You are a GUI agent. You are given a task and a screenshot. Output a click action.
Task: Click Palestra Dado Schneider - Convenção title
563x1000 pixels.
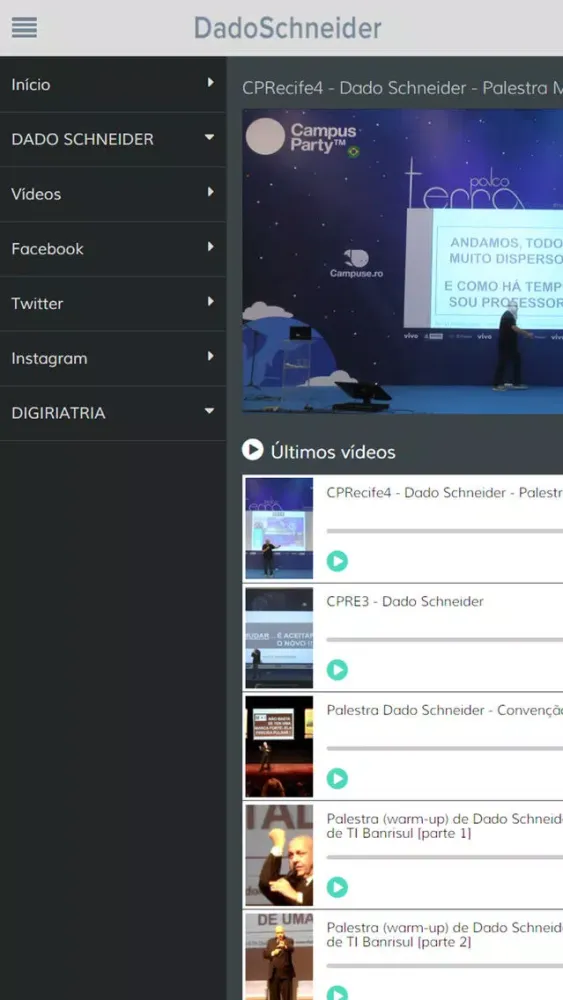coord(444,710)
